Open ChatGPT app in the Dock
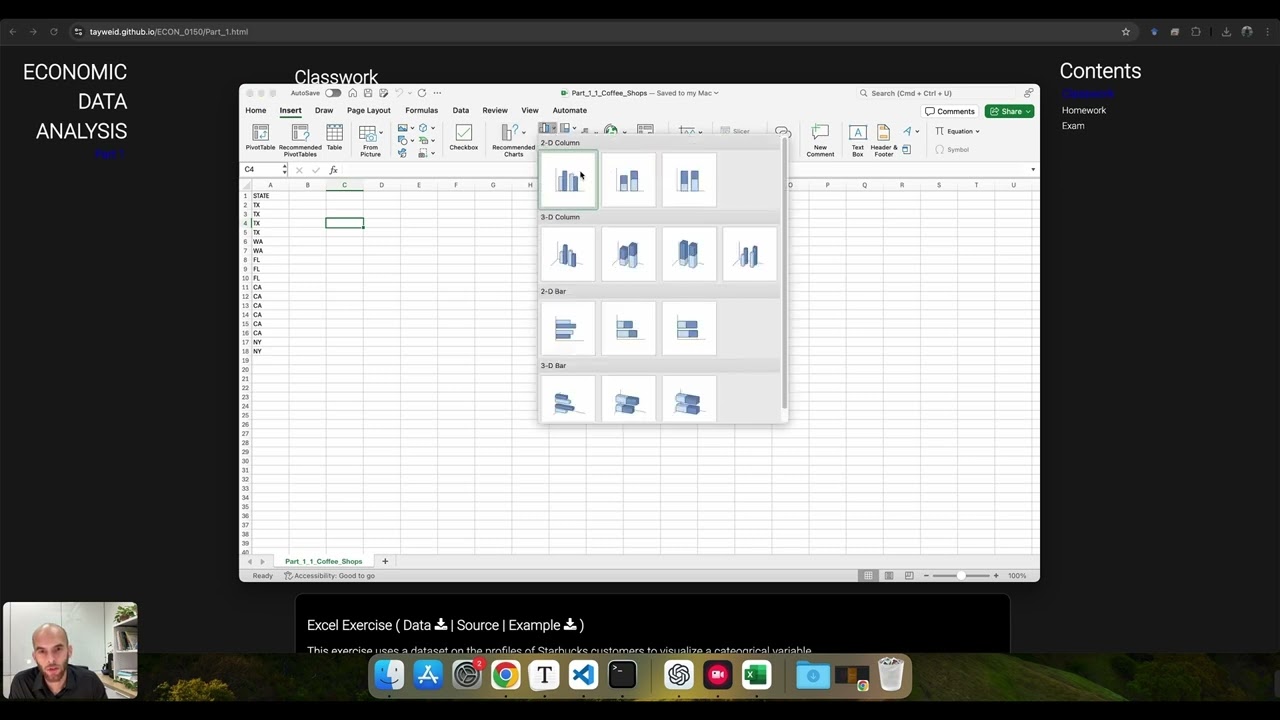The height and width of the screenshot is (720, 1280). (x=679, y=675)
